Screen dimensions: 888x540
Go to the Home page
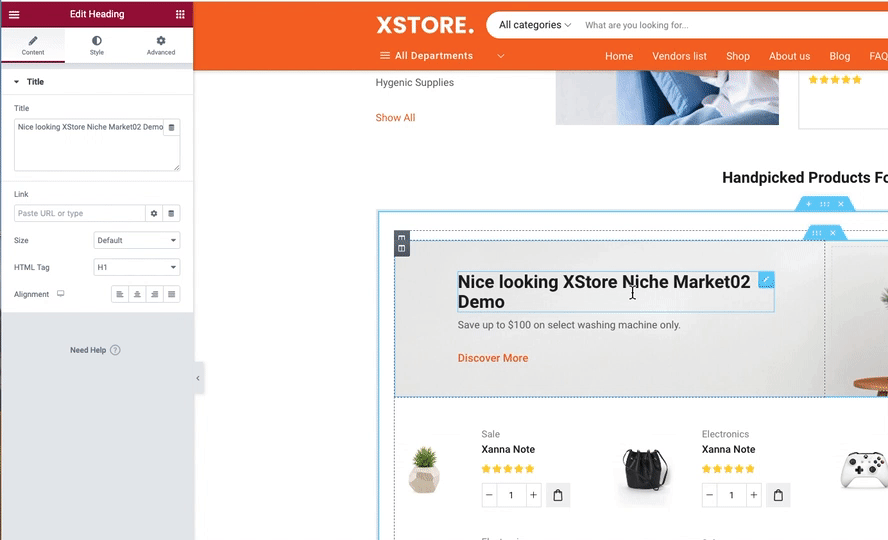point(619,56)
